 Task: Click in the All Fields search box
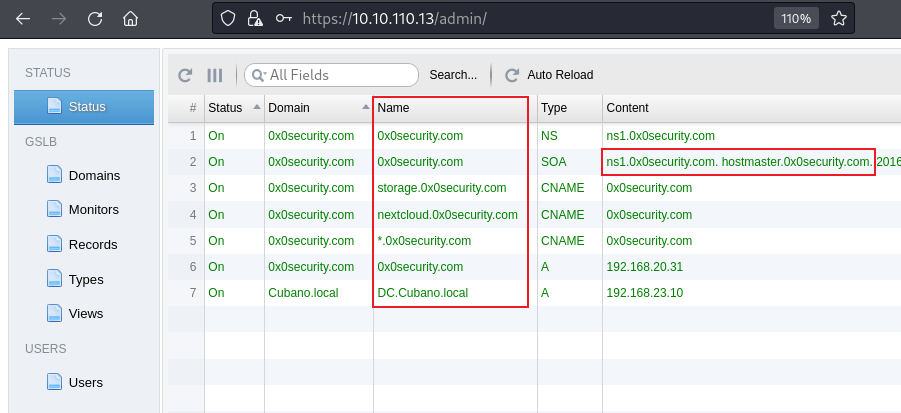pos(340,75)
